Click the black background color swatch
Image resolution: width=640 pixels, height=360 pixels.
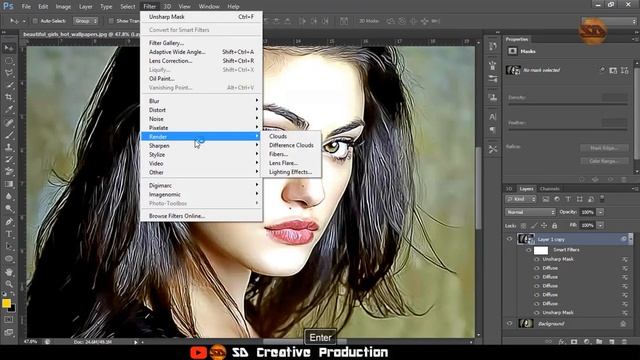click(13, 309)
